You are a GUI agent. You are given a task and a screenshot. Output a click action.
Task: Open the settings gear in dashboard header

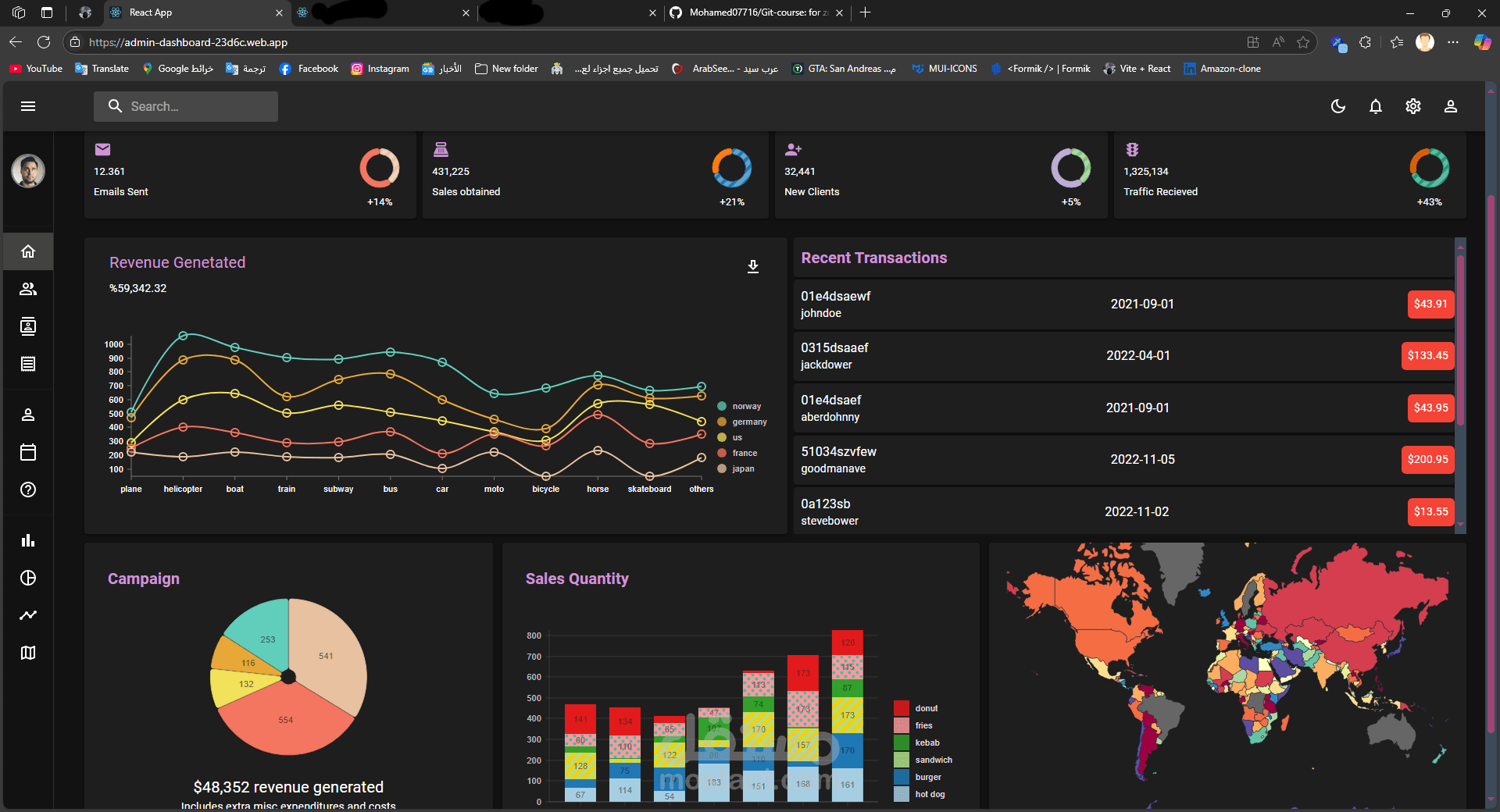[1413, 106]
